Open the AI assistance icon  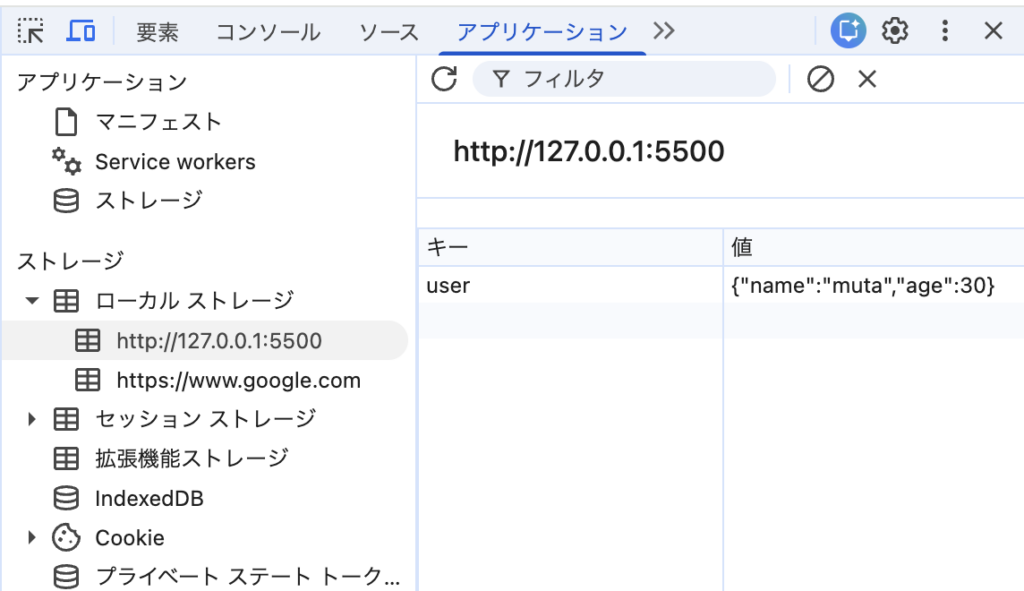[x=848, y=31]
